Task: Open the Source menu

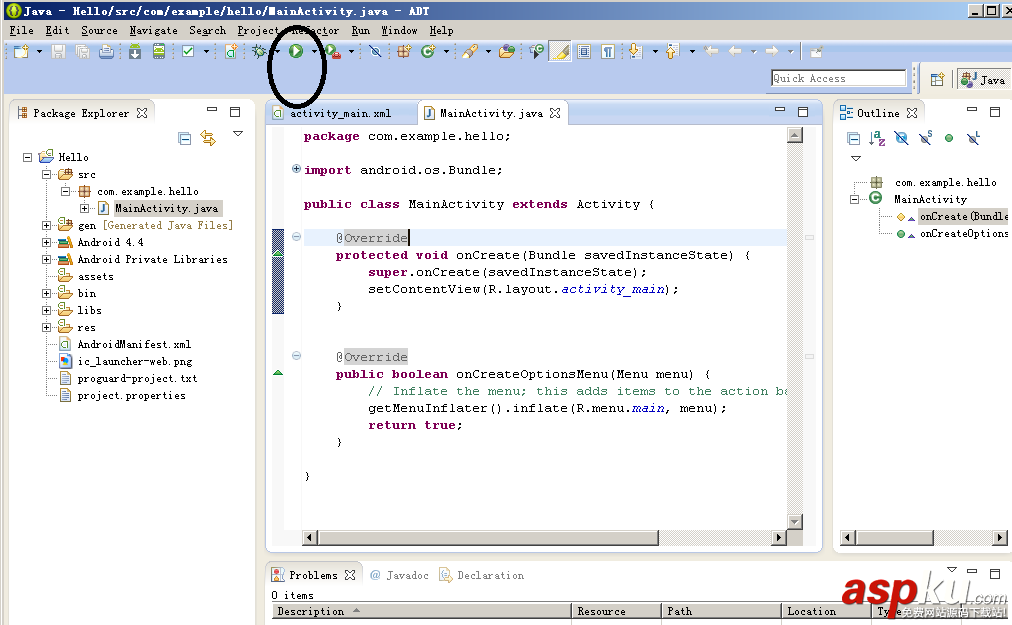Action: 99,30
